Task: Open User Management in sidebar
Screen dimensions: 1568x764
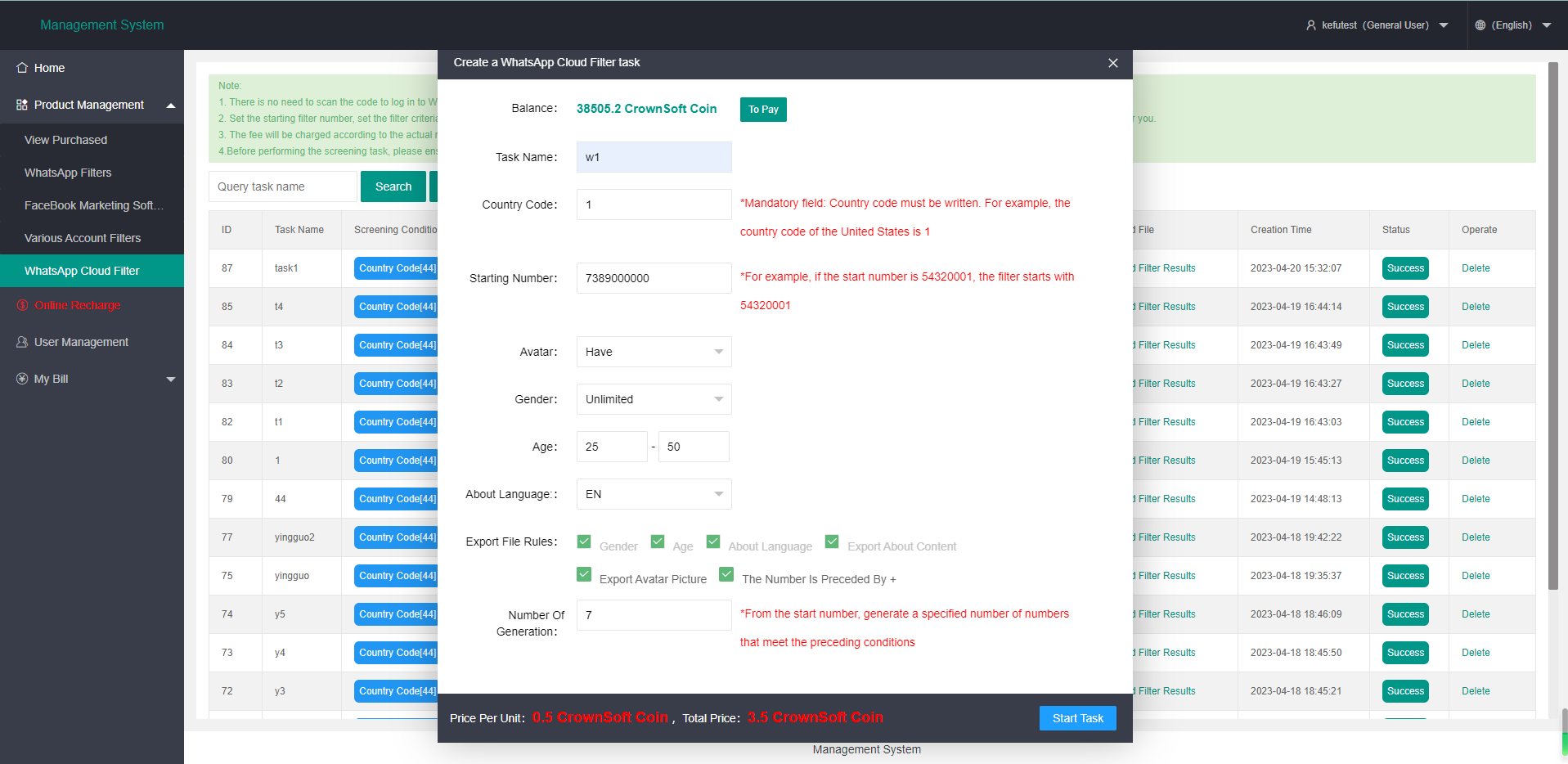Action: pos(92,342)
